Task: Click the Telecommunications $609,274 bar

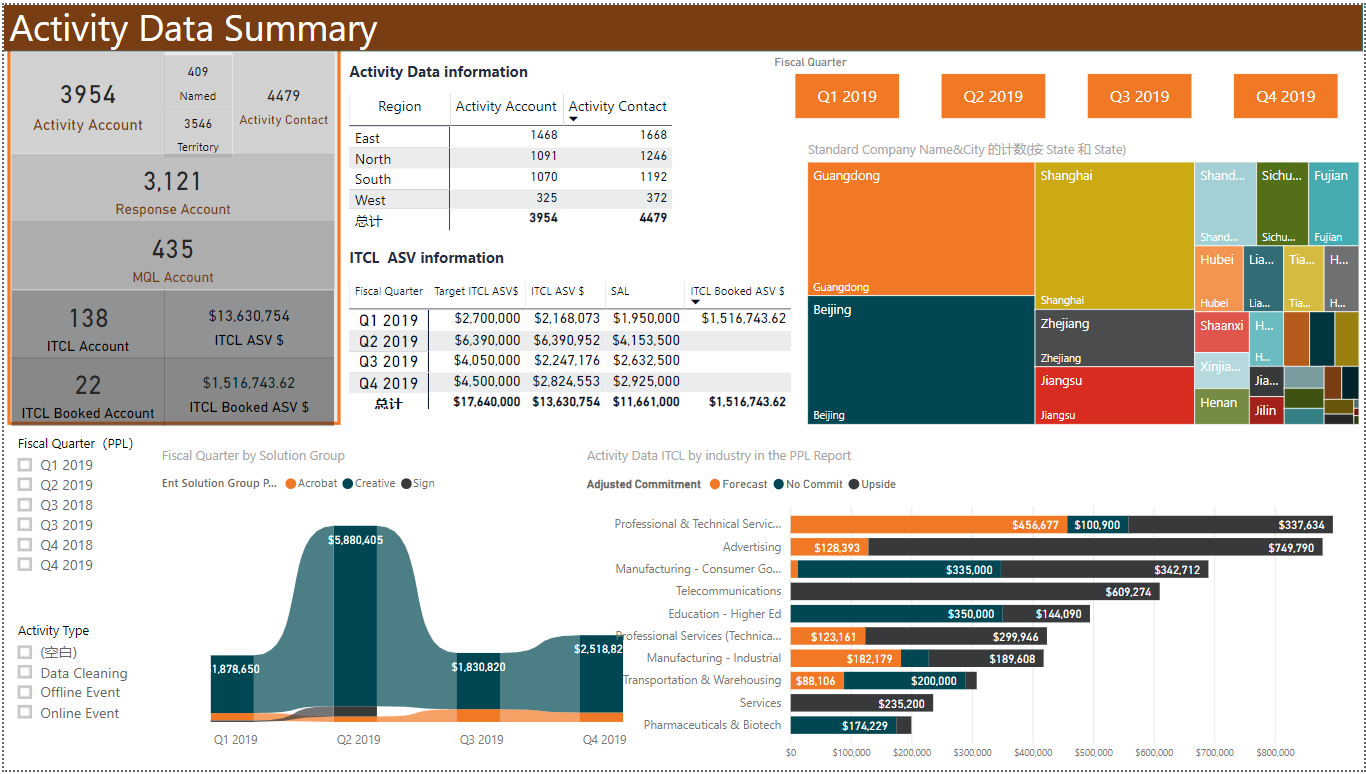Action: pyautogui.click(x=975, y=592)
